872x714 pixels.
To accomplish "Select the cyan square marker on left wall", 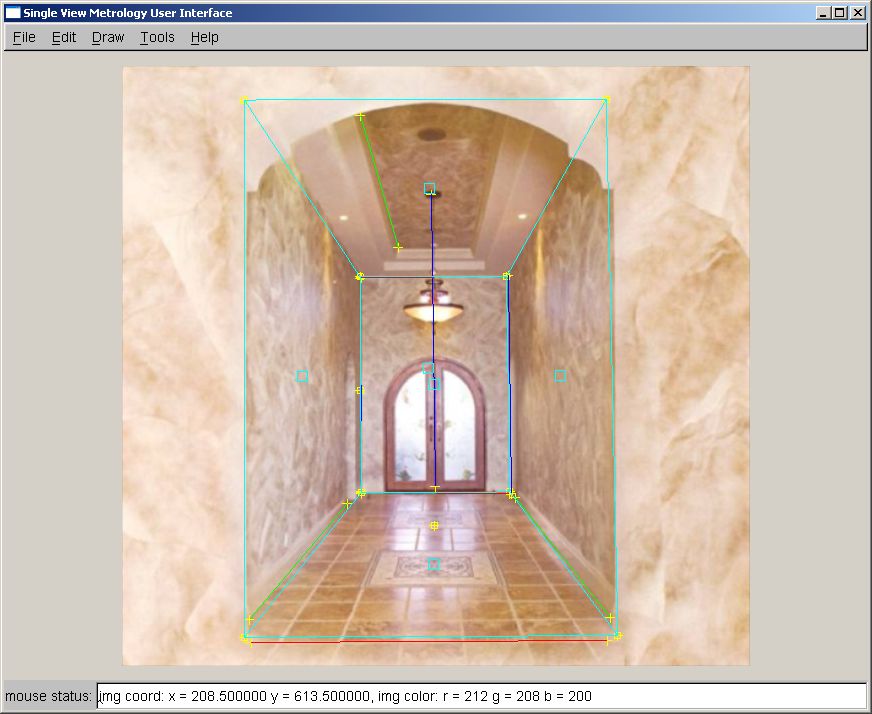I will [302, 376].
